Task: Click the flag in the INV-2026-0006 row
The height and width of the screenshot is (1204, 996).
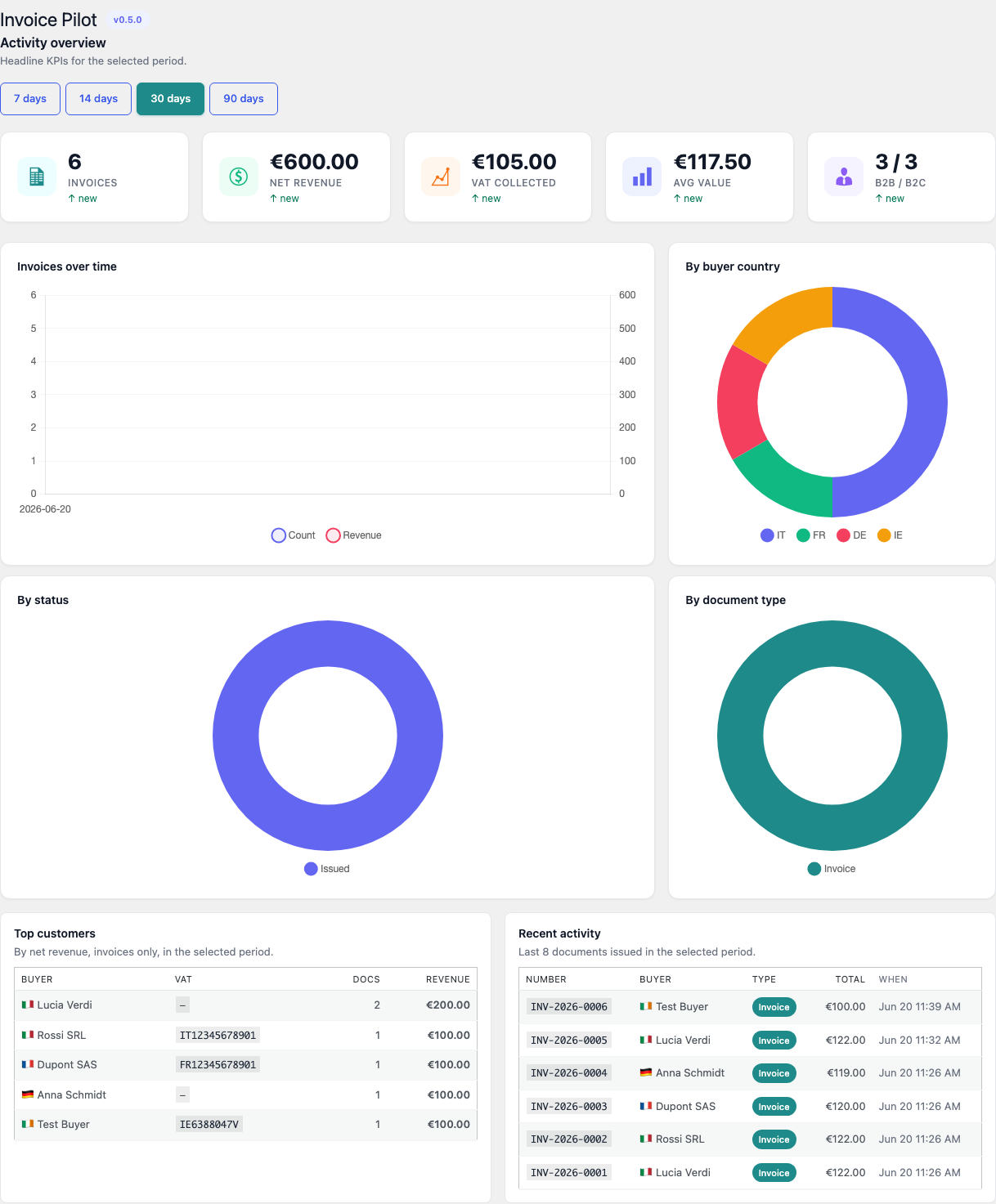Action: point(646,1006)
